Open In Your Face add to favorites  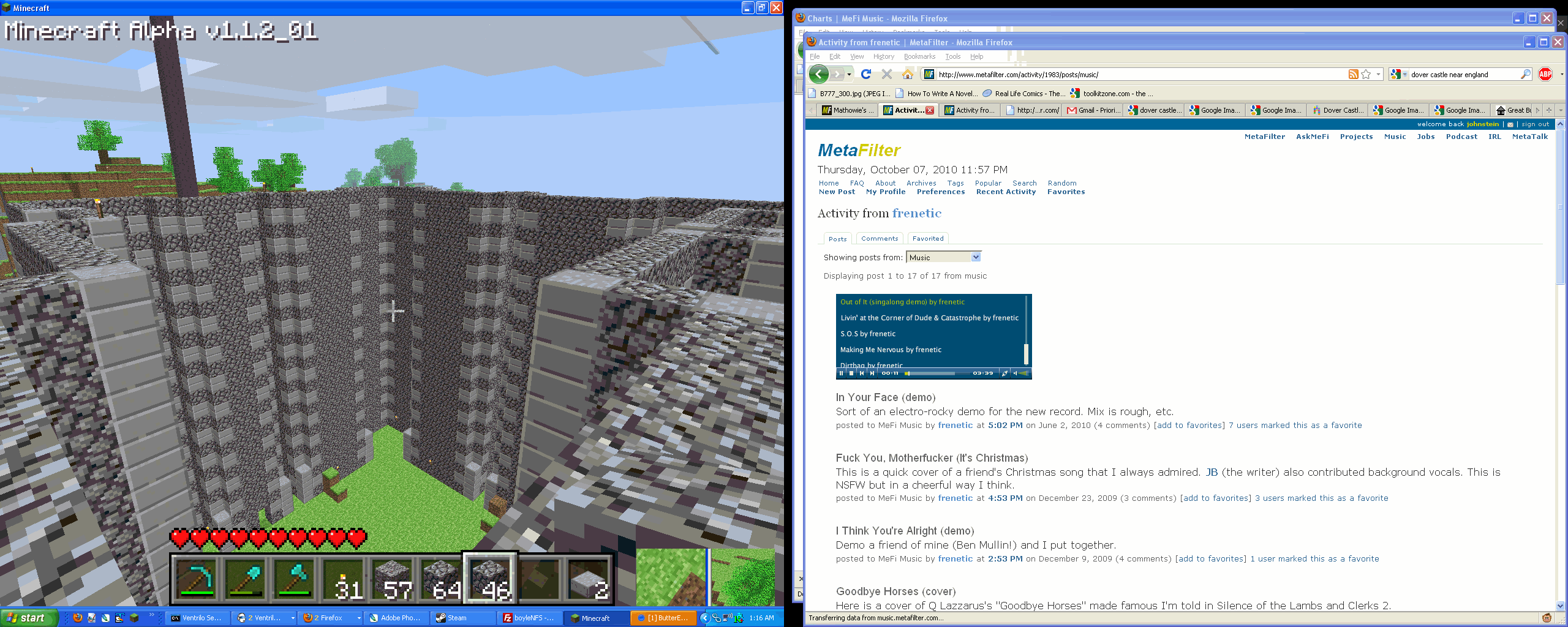(x=1189, y=426)
